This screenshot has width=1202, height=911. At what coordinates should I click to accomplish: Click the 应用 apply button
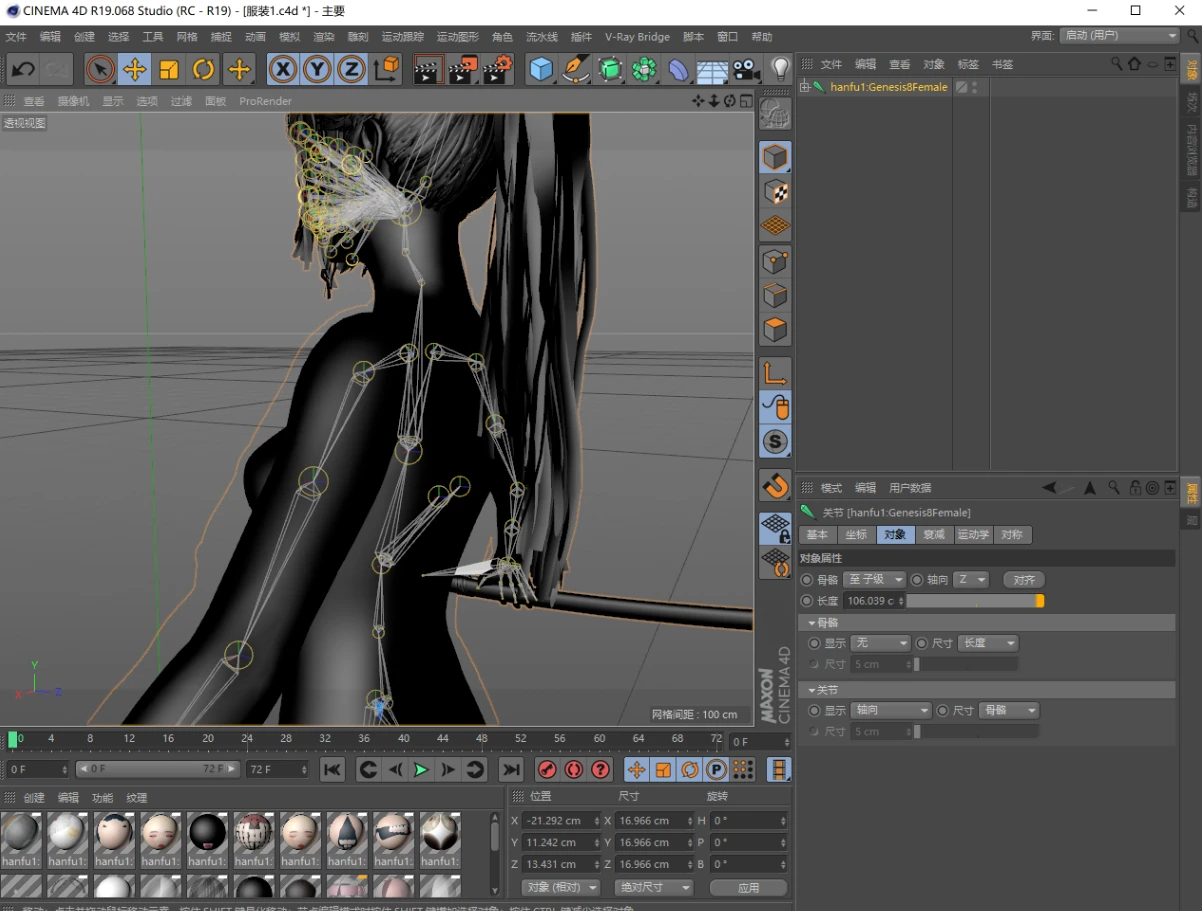pos(748,888)
